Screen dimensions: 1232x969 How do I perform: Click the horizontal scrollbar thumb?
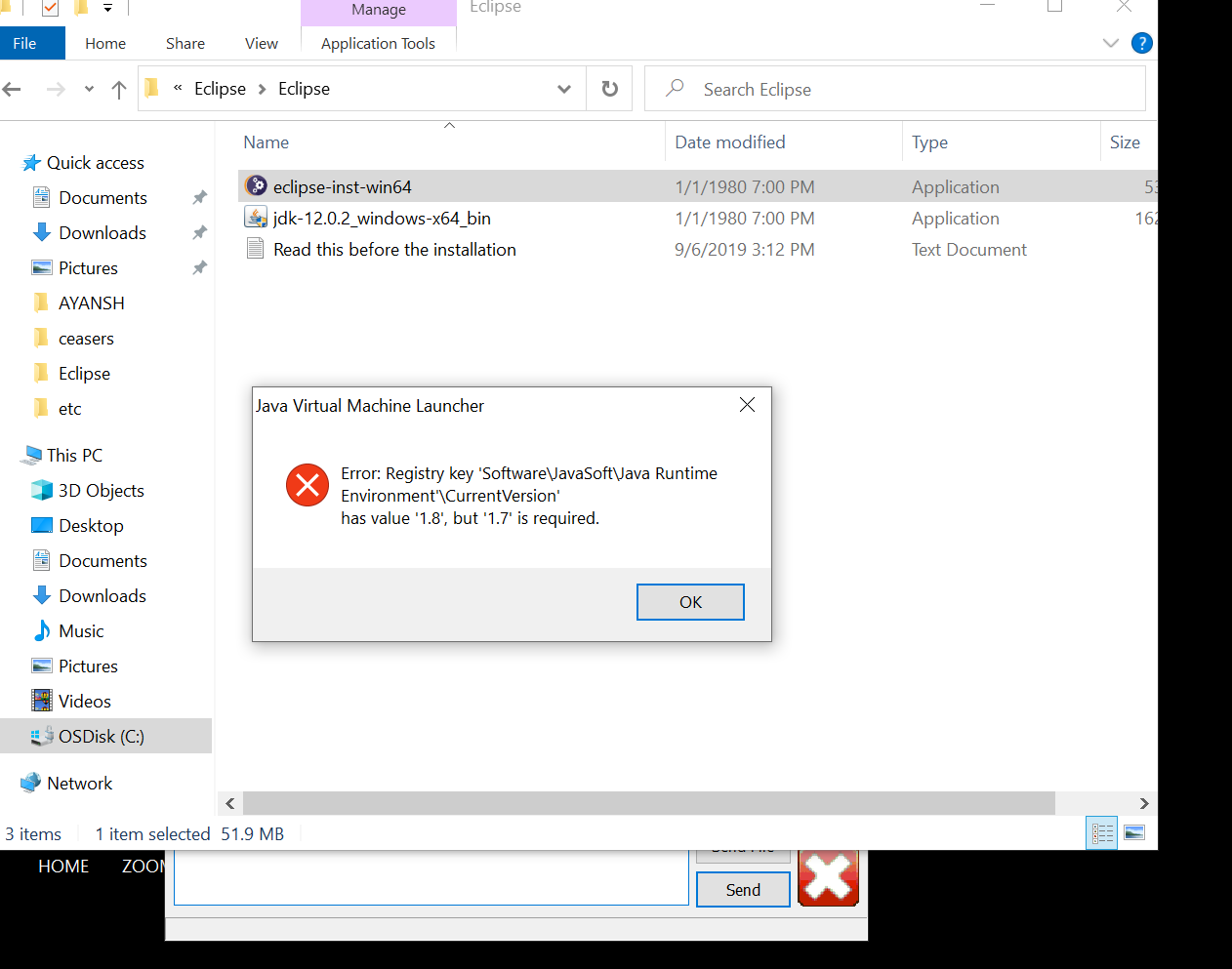[x=649, y=803]
